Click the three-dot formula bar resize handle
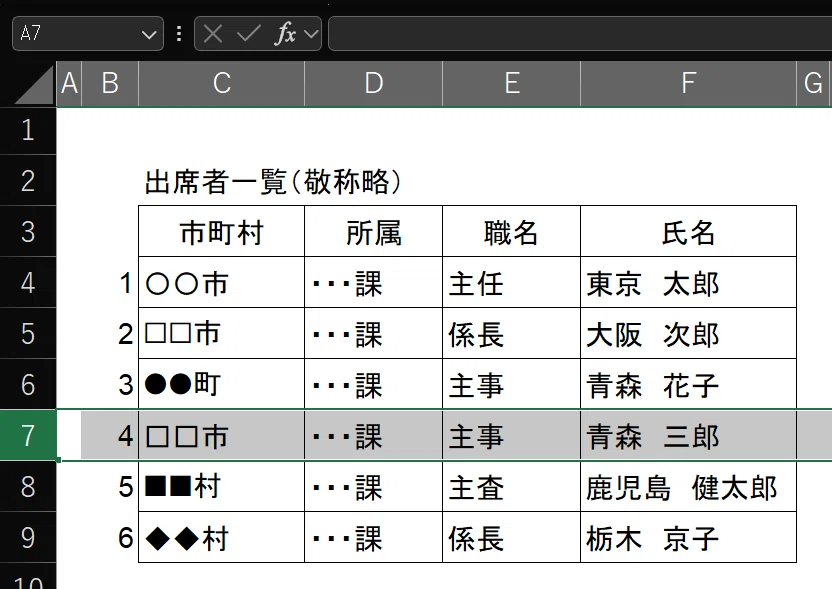Viewport: 832px width, 589px height. (179, 33)
